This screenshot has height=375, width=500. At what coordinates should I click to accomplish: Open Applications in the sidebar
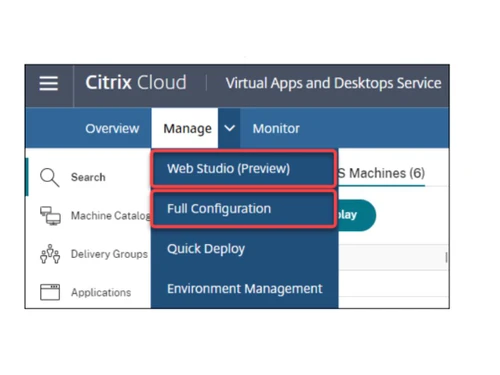pyautogui.click(x=101, y=292)
